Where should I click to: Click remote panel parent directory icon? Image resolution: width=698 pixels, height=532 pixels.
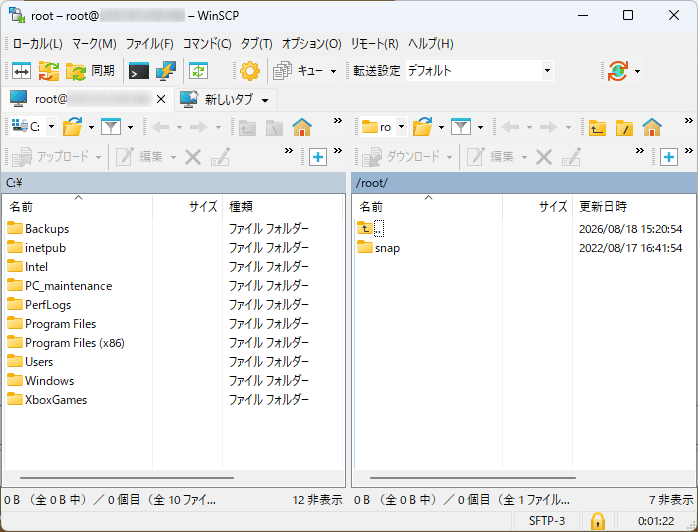click(x=597, y=128)
